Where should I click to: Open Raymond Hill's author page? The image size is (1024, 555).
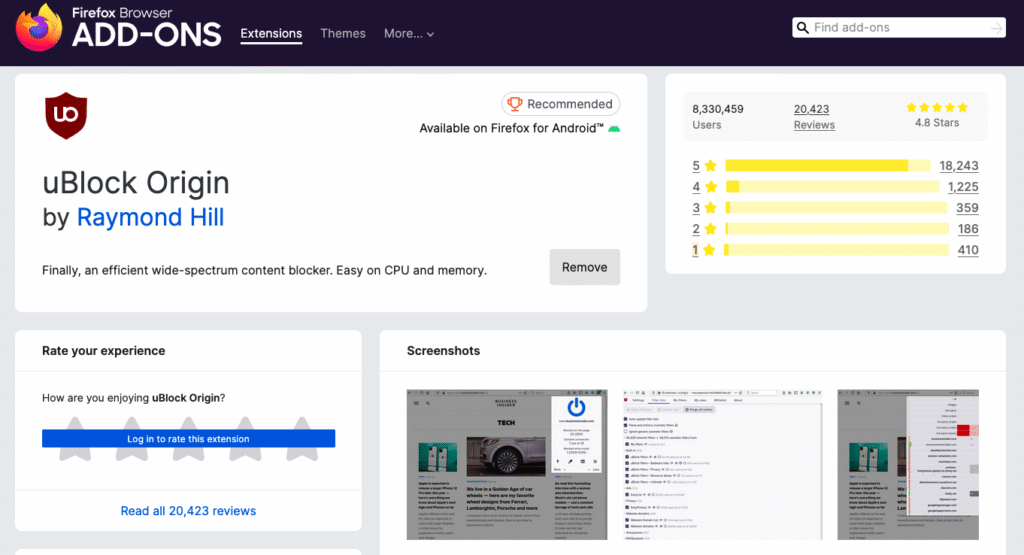(x=150, y=217)
